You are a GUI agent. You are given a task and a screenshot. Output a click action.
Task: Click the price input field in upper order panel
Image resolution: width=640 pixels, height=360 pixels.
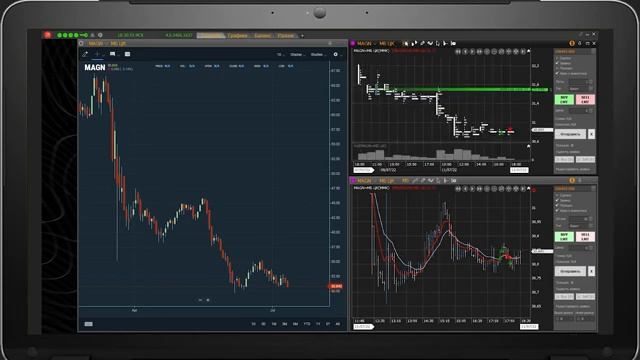tap(580, 111)
